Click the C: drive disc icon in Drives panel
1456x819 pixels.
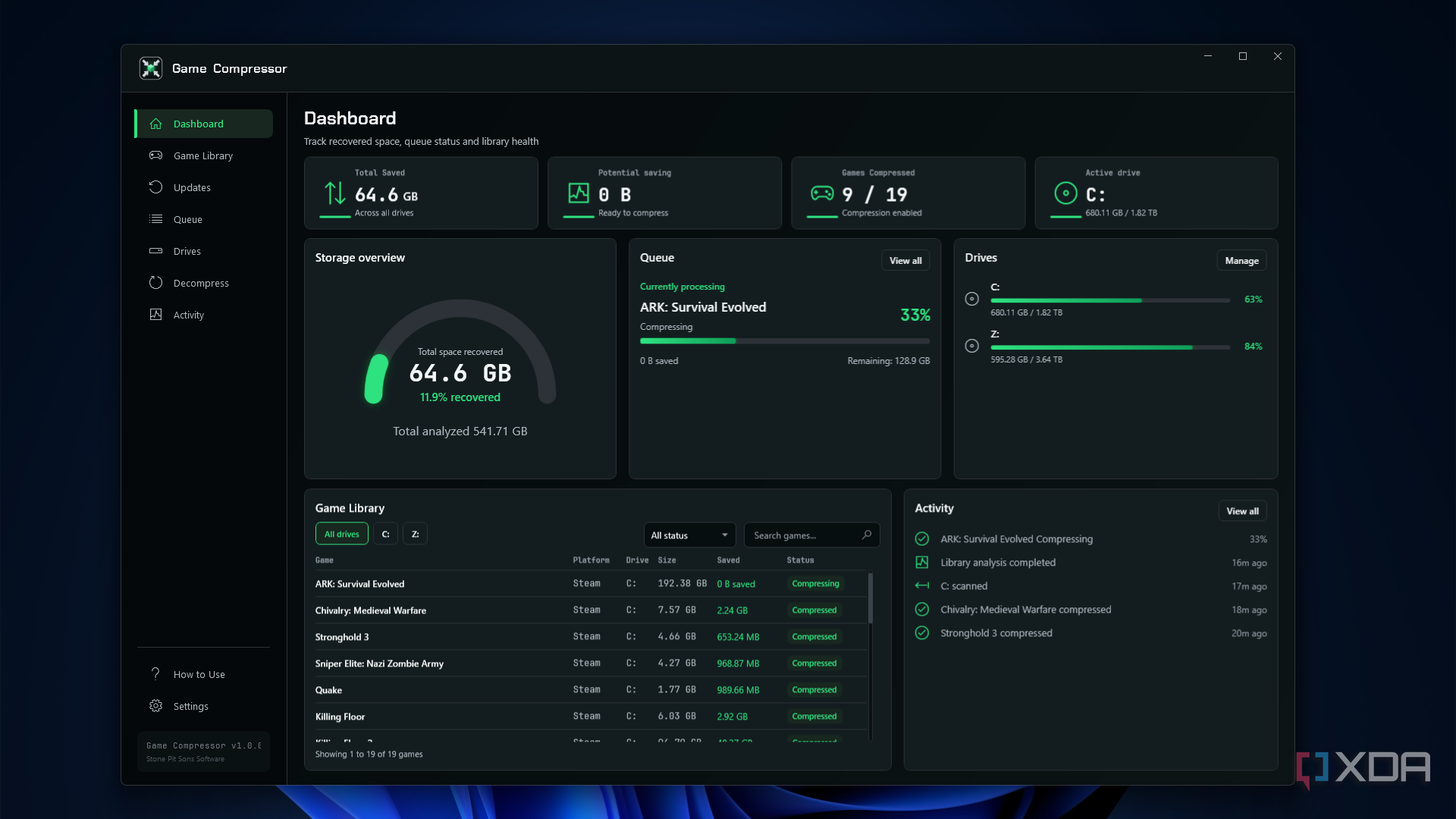coord(971,299)
